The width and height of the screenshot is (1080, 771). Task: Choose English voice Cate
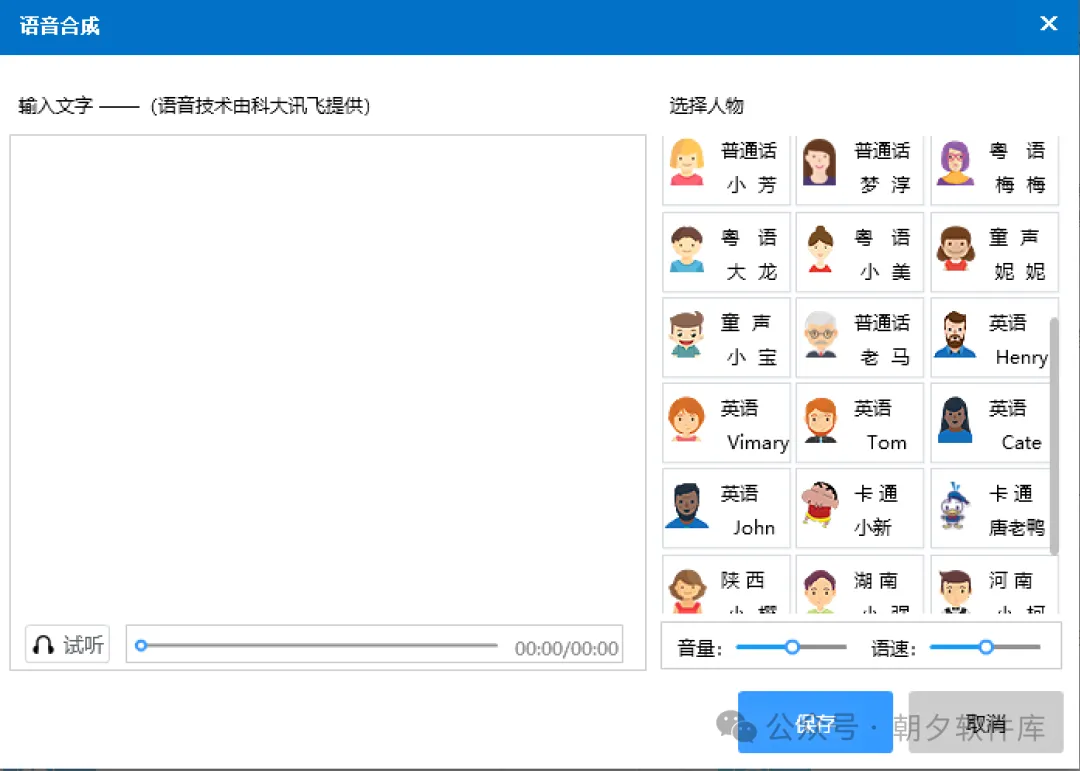[x=995, y=423]
